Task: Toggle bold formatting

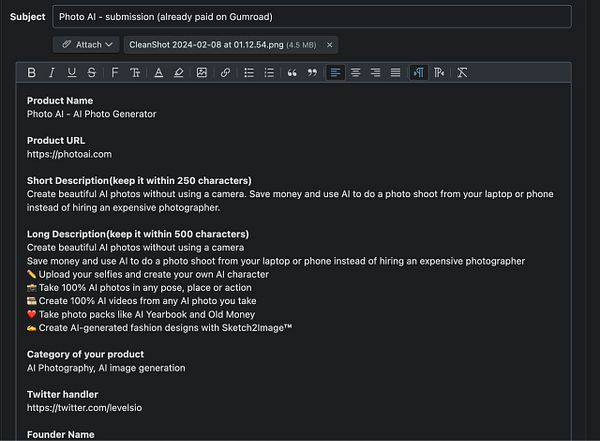Action: (x=32, y=72)
